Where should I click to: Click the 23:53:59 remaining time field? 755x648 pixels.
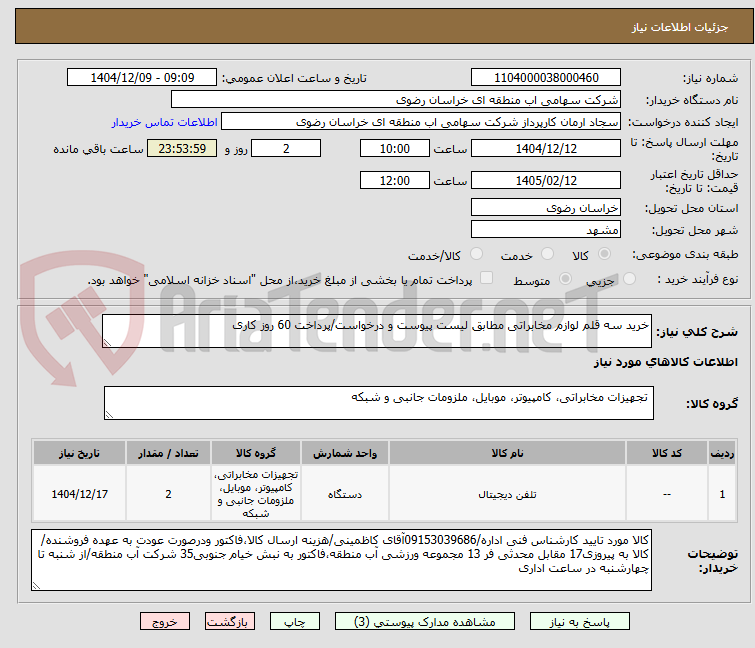pyautogui.click(x=182, y=148)
